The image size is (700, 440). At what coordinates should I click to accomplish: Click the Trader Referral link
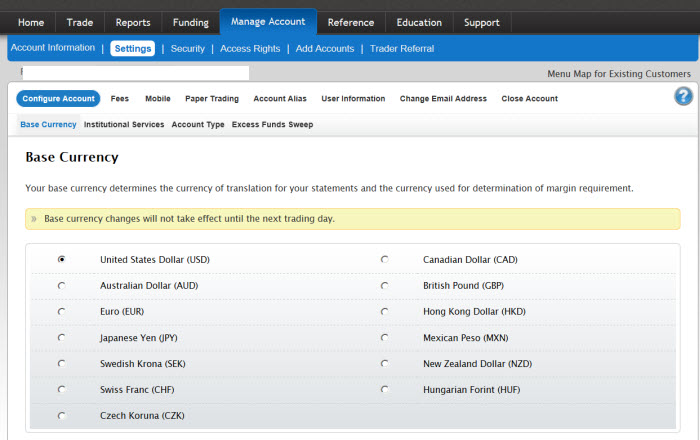tap(401, 48)
